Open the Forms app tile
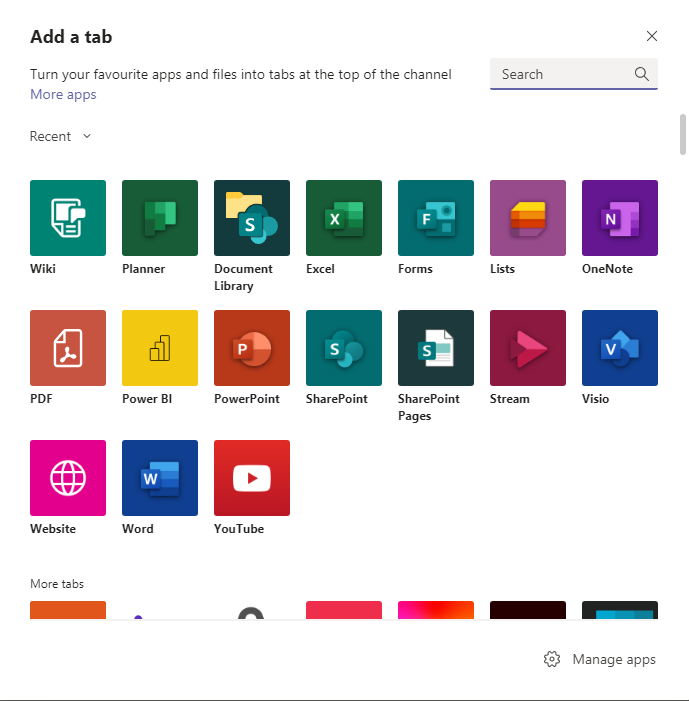This screenshot has height=701, width=689. point(436,218)
